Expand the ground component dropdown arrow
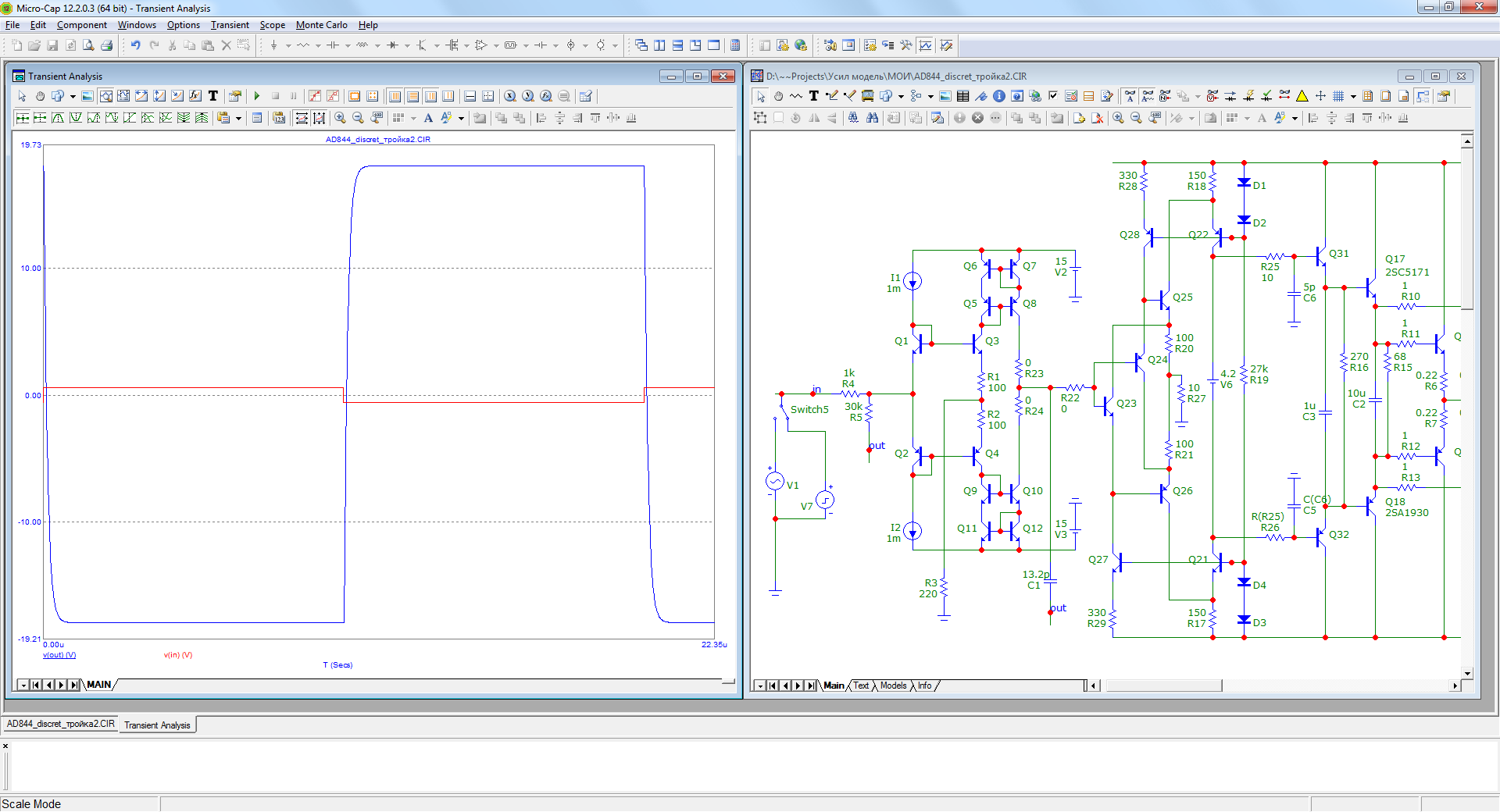This screenshot has height=812, width=1500. point(288,45)
